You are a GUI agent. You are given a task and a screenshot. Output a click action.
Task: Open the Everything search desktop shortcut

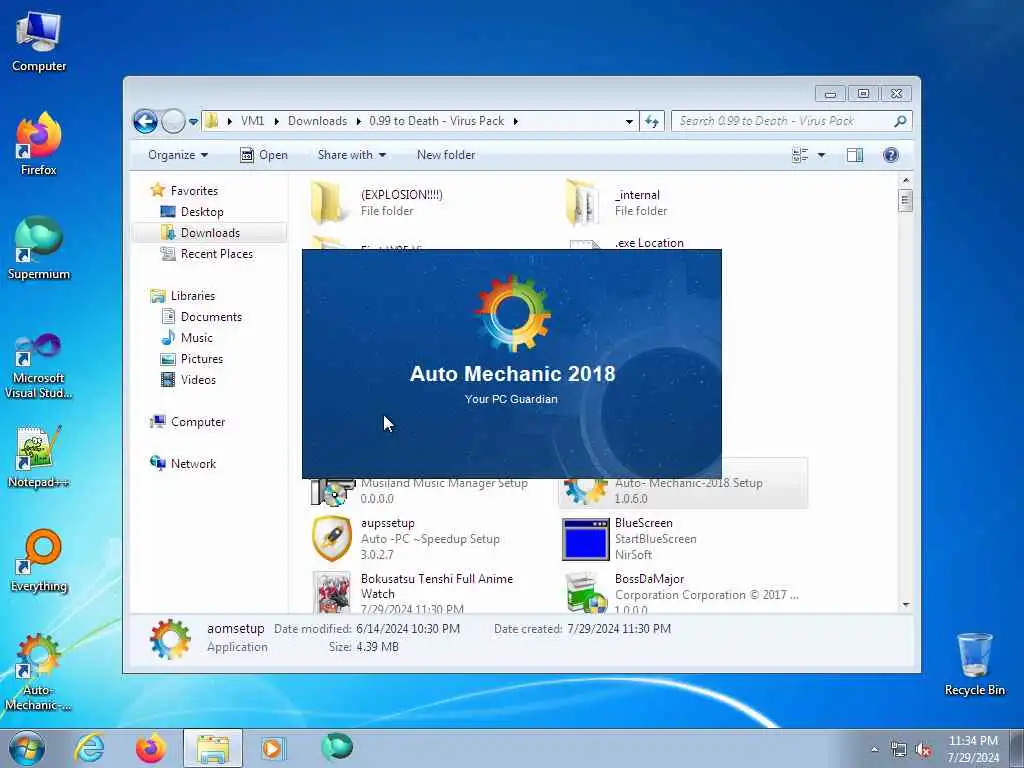click(x=39, y=560)
